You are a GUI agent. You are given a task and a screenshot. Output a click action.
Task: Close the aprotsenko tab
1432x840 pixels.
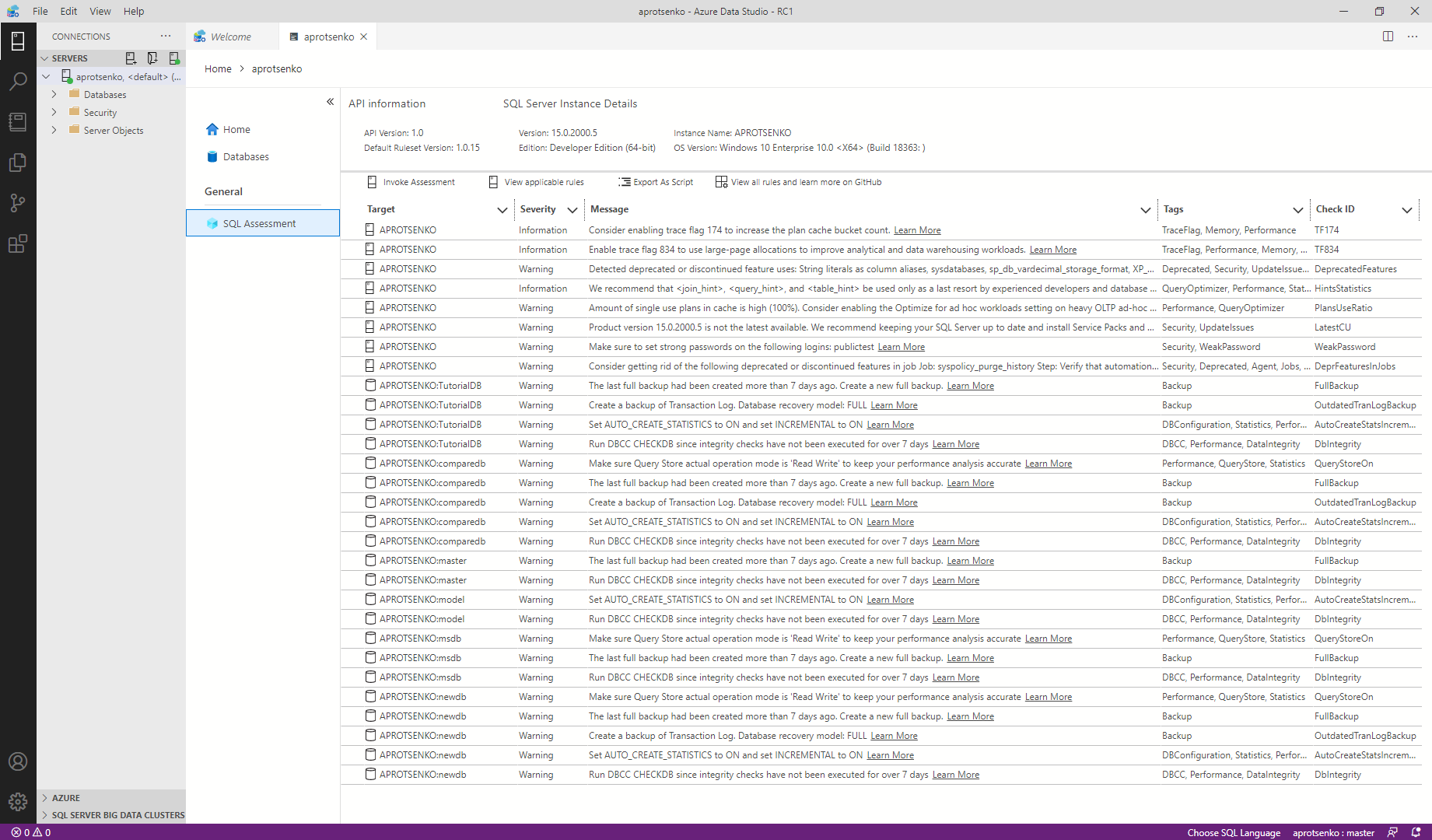click(363, 37)
